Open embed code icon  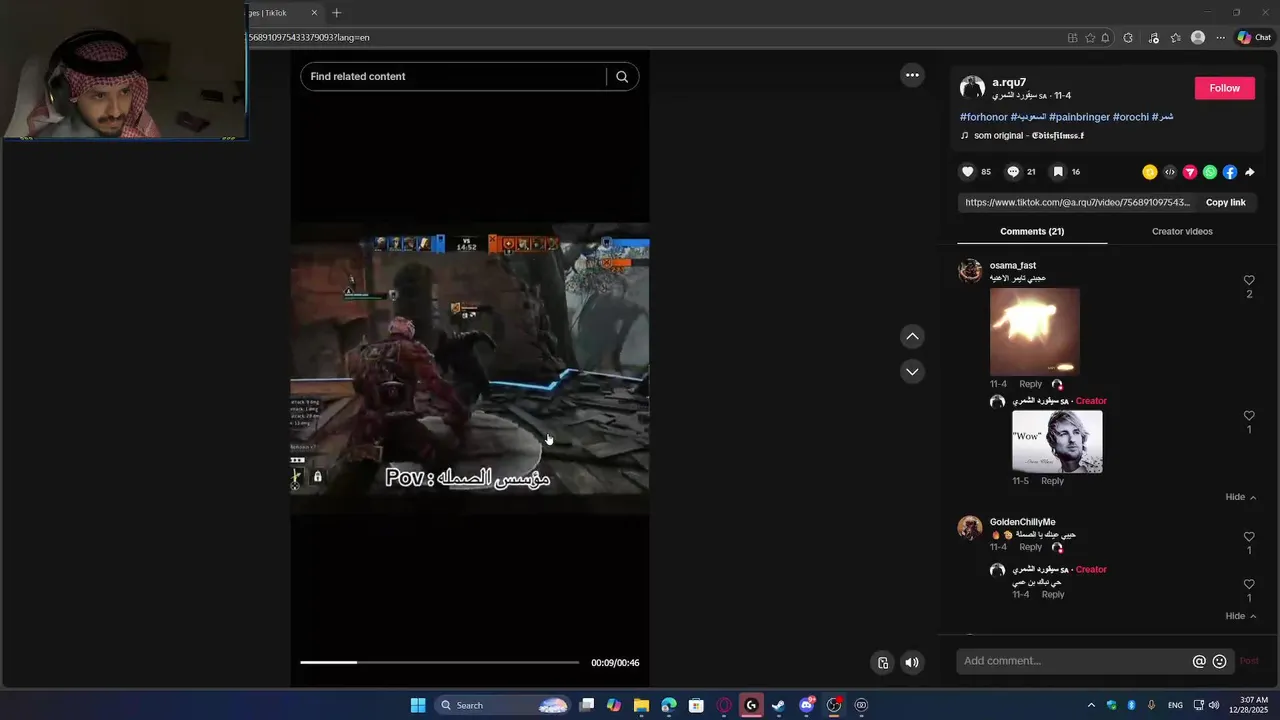pyautogui.click(x=1170, y=172)
